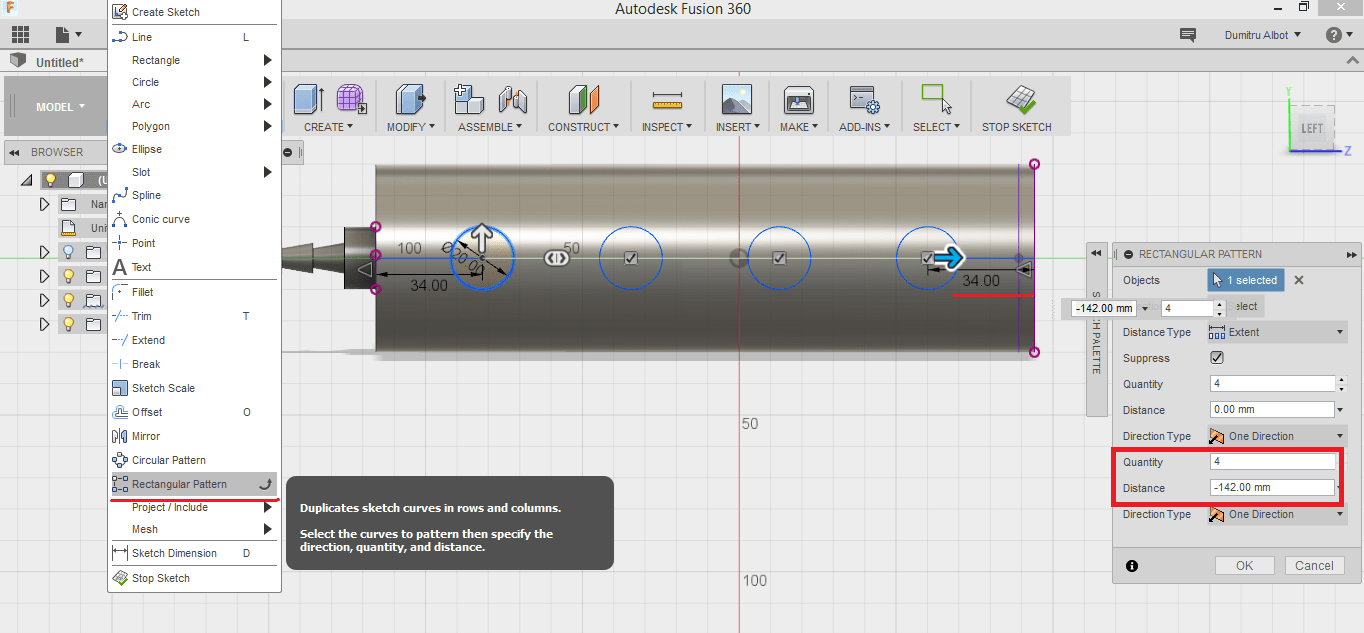Viewport: 1364px width, 633px height.
Task: Click the Assemble joint icon
Action: [x=512, y=100]
